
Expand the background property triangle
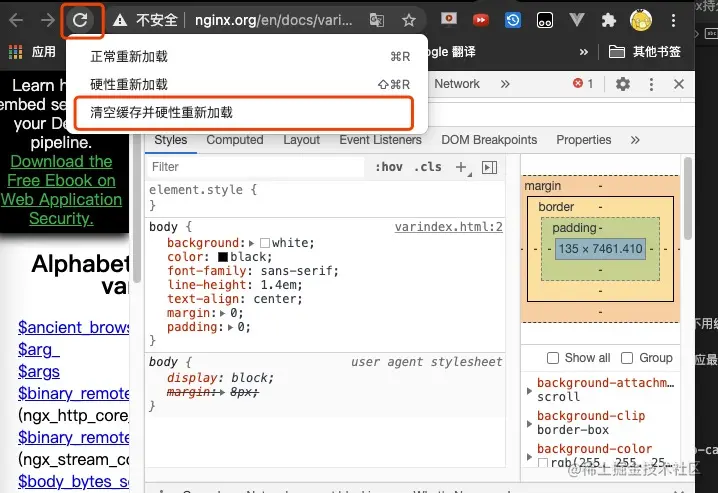point(251,243)
